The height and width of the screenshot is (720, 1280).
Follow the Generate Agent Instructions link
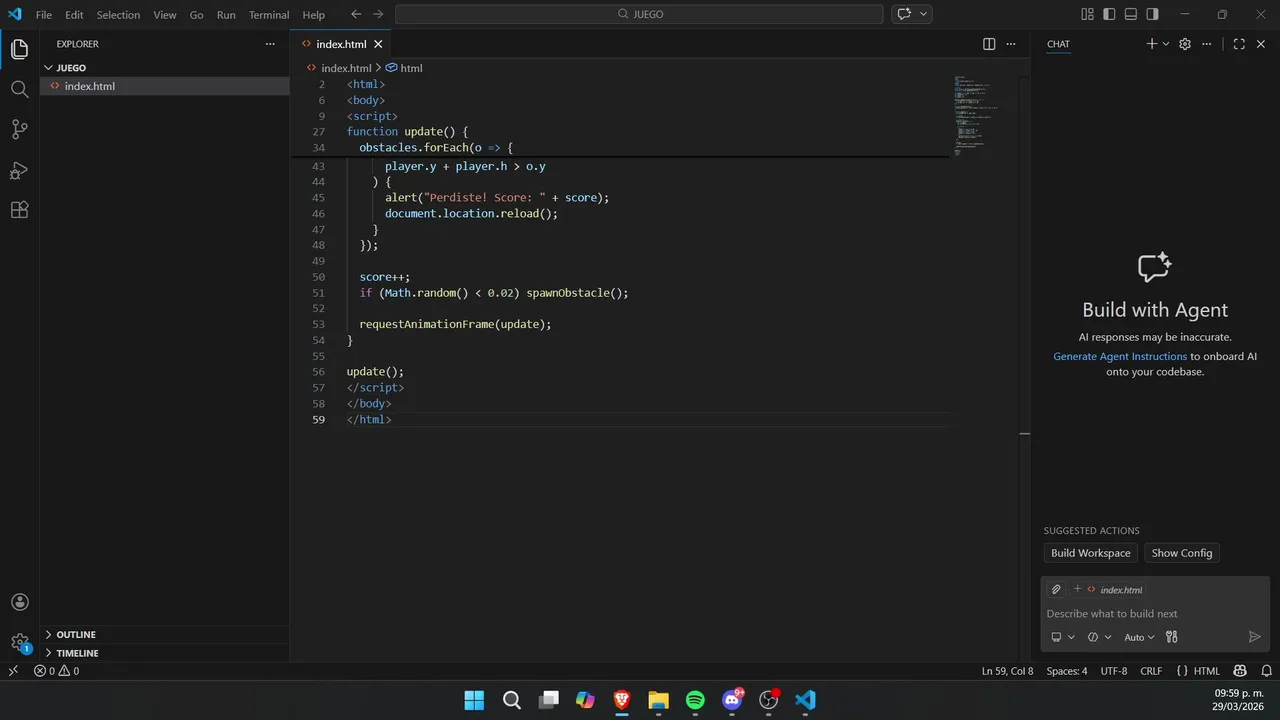1120,356
